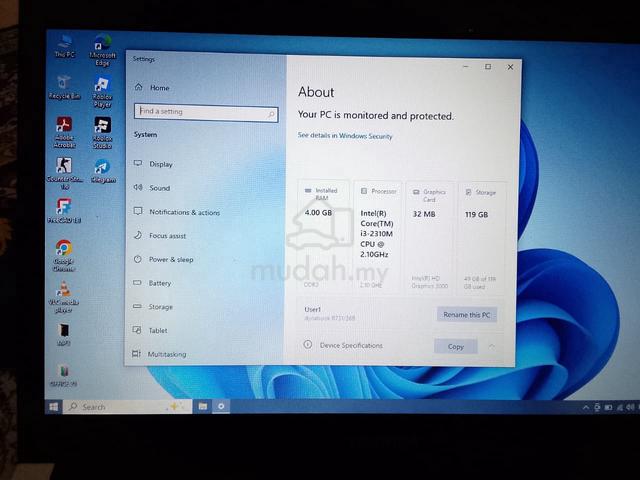The width and height of the screenshot is (640, 480).
Task: Launch Roblox Studio shortcut
Action: pyautogui.click(x=102, y=133)
